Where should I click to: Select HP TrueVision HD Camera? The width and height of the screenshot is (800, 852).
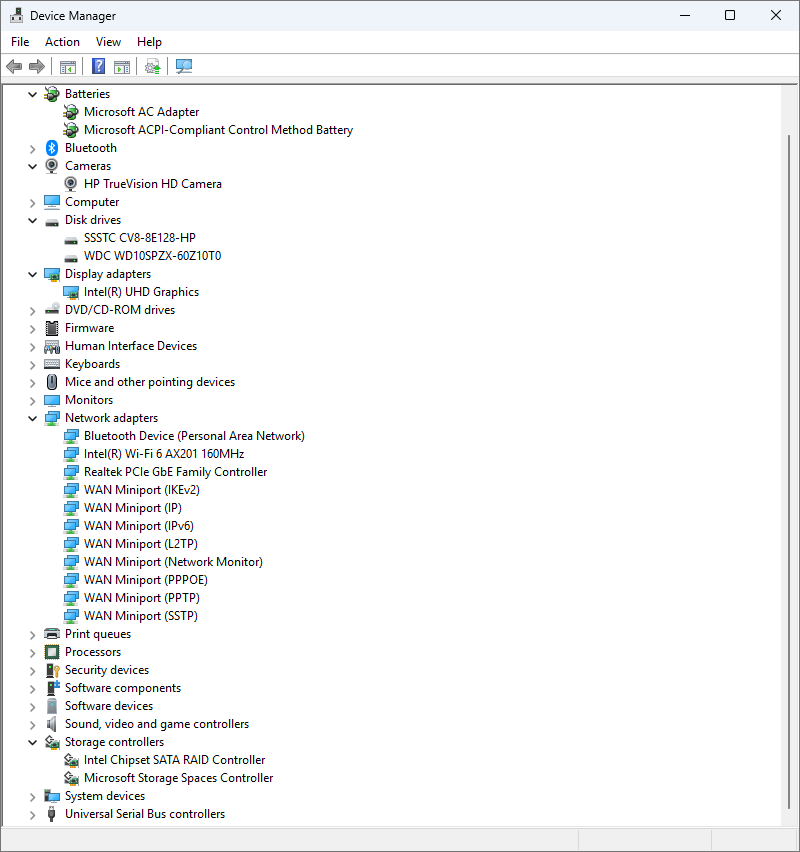coord(153,184)
